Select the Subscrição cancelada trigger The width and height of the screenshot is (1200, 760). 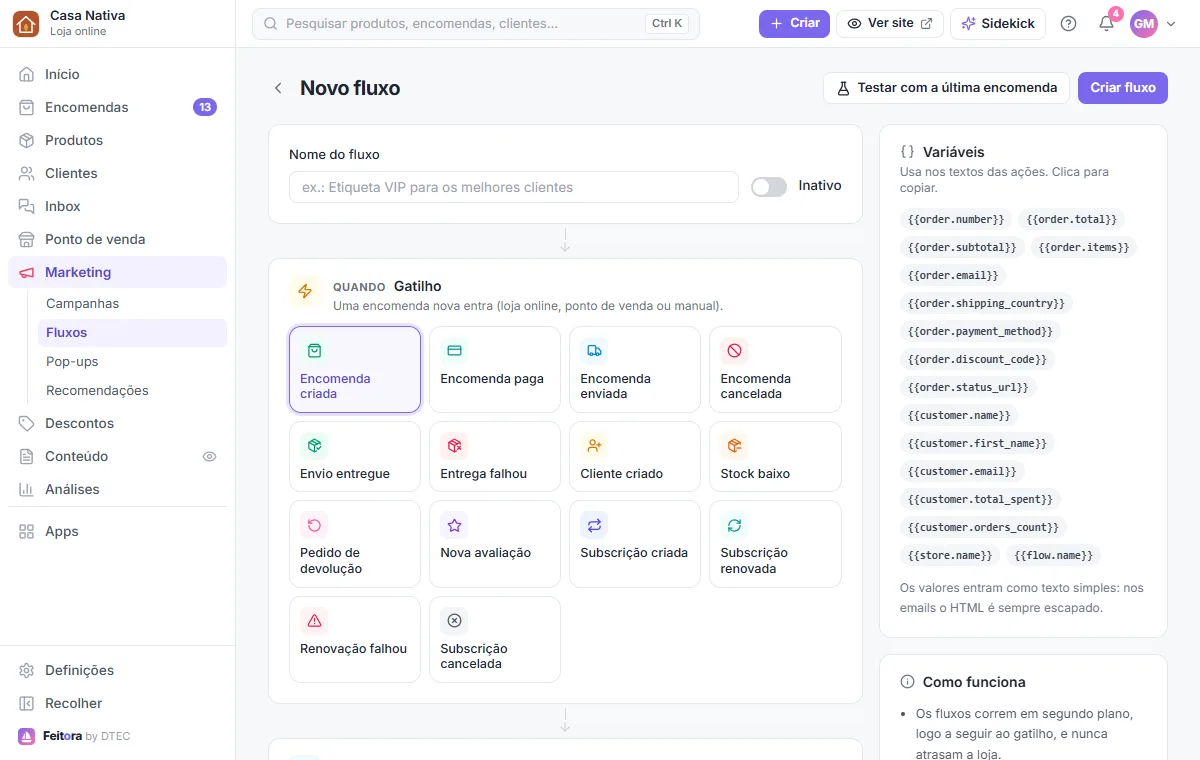point(495,639)
